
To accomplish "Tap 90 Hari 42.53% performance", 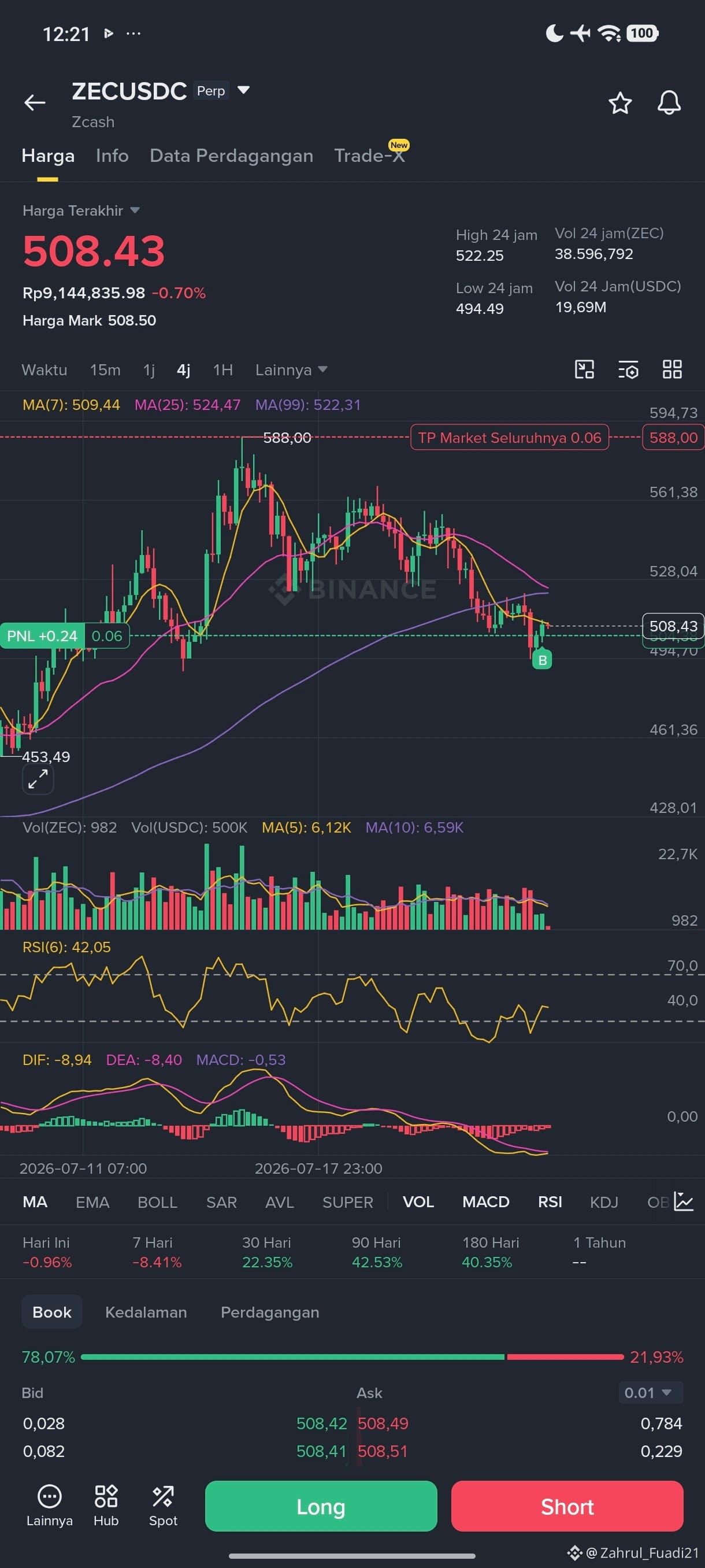I will pyautogui.click(x=377, y=1252).
